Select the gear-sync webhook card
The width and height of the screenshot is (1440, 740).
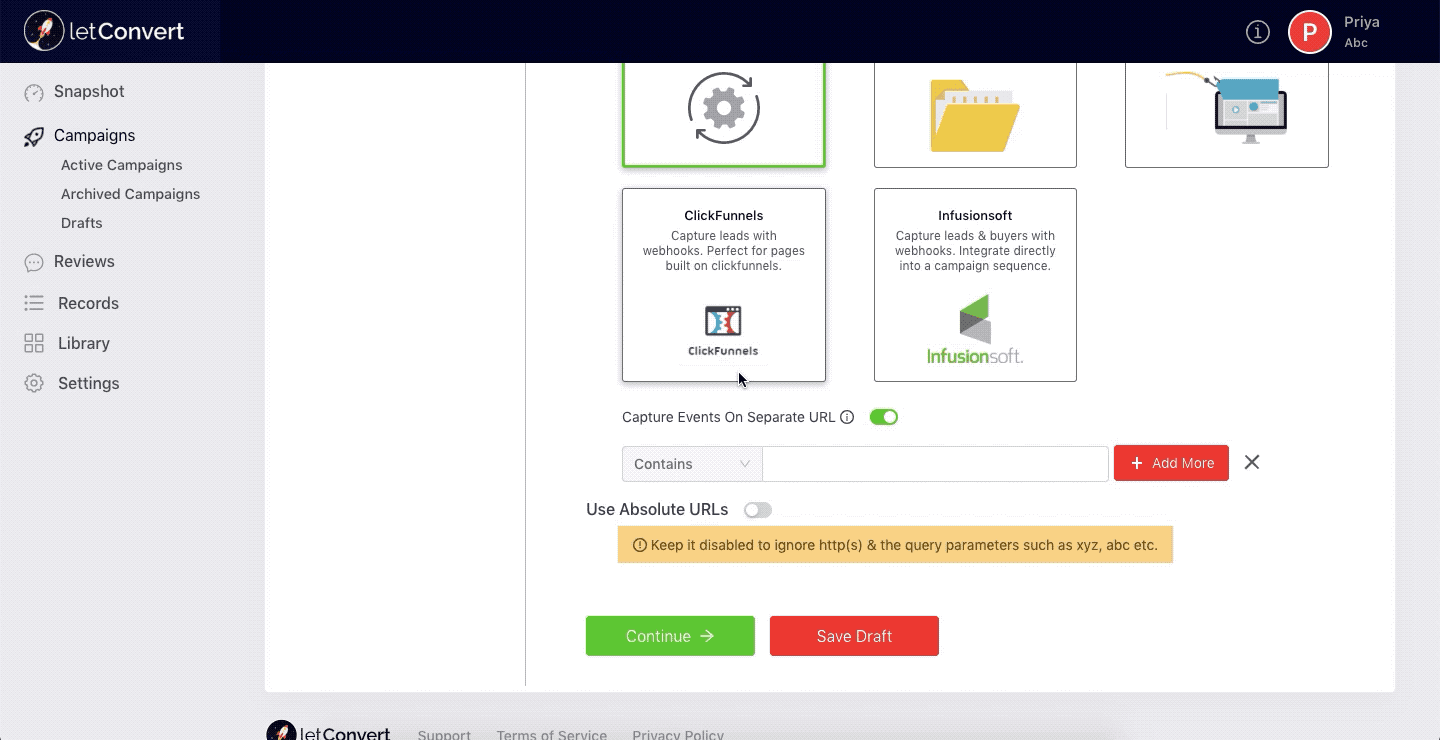(724, 114)
